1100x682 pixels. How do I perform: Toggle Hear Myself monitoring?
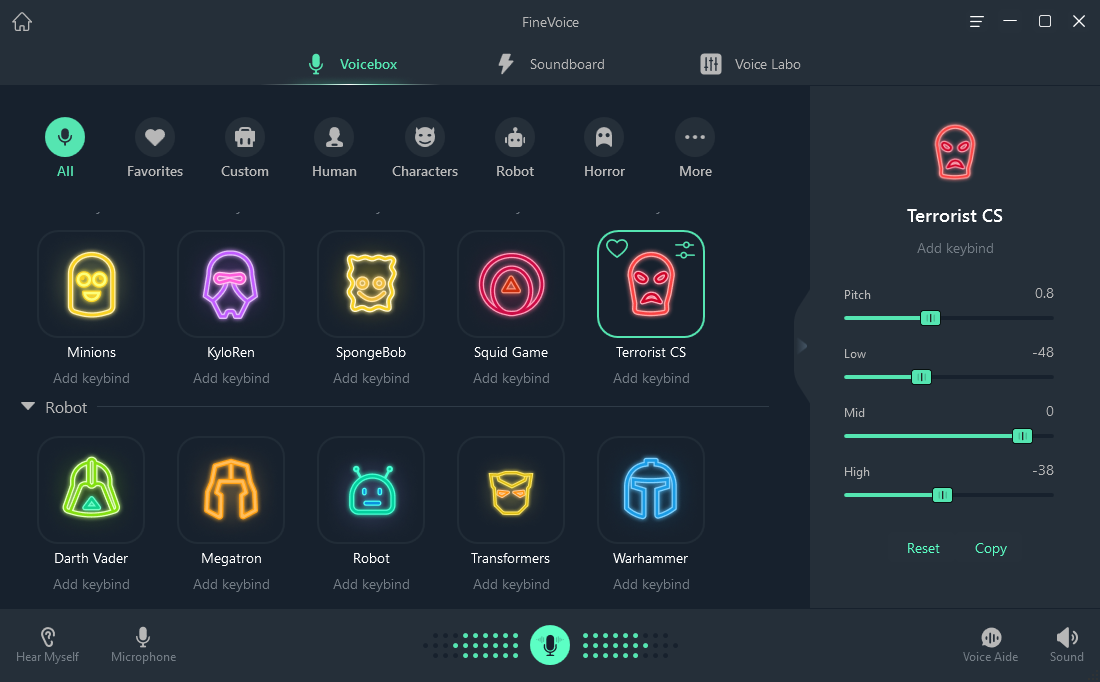[47, 645]
